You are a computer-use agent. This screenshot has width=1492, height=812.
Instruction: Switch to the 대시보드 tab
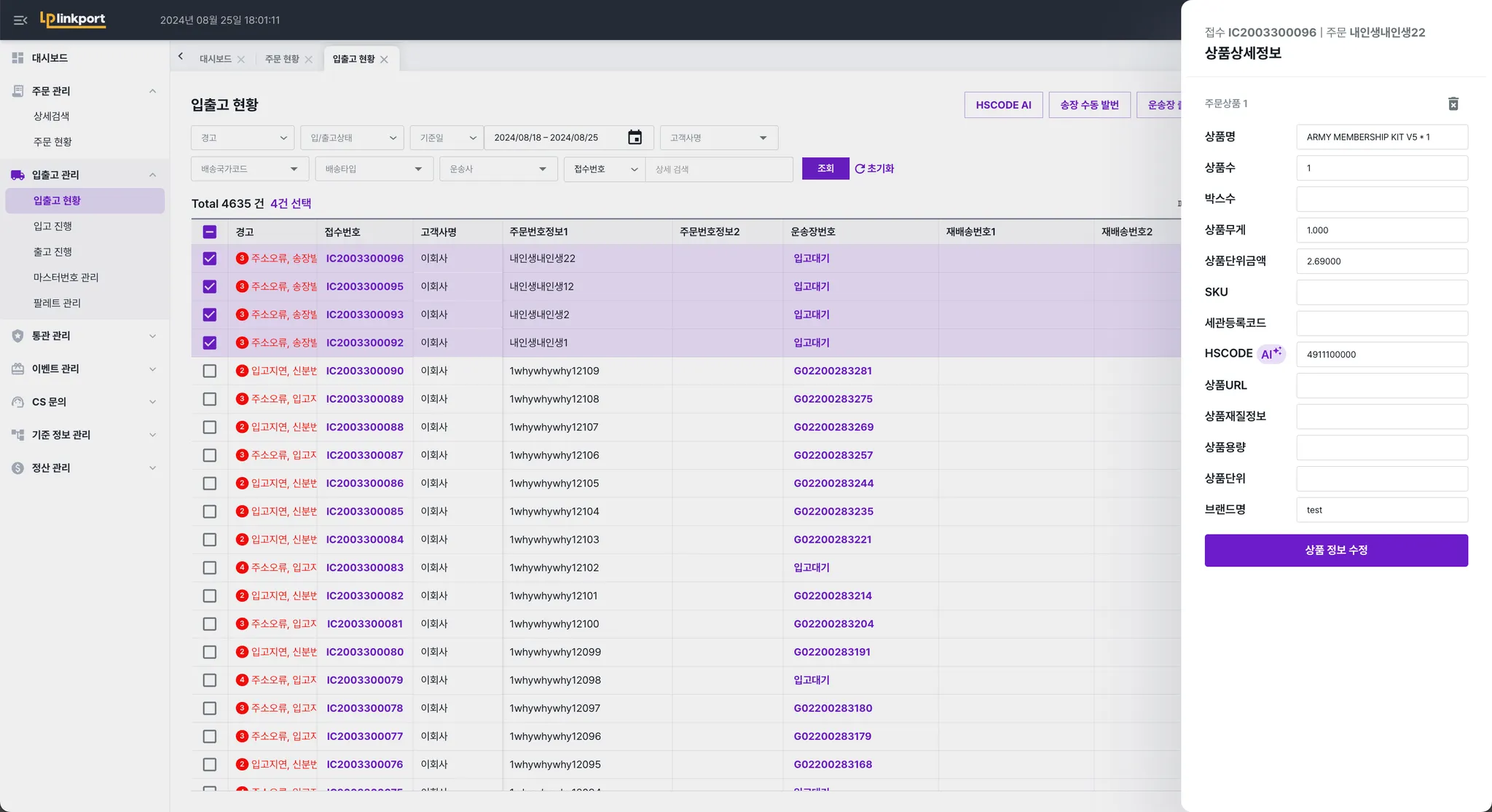(216, 59)
